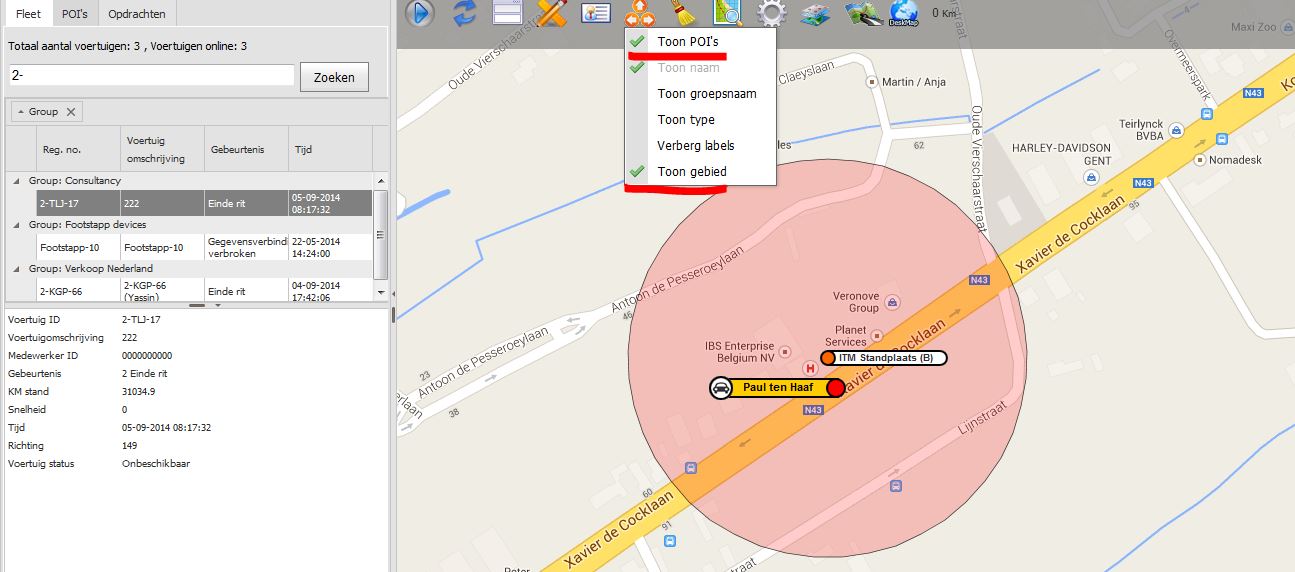
Task: Open settings with the gear icon
Action: coord(770,13)
